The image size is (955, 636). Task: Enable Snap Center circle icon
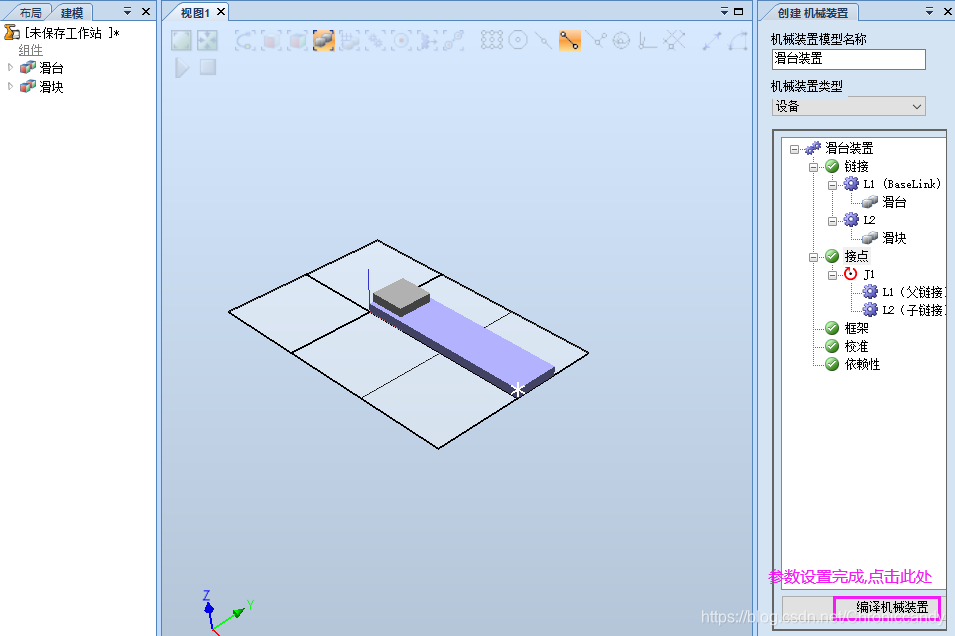(x=518, y=41)
